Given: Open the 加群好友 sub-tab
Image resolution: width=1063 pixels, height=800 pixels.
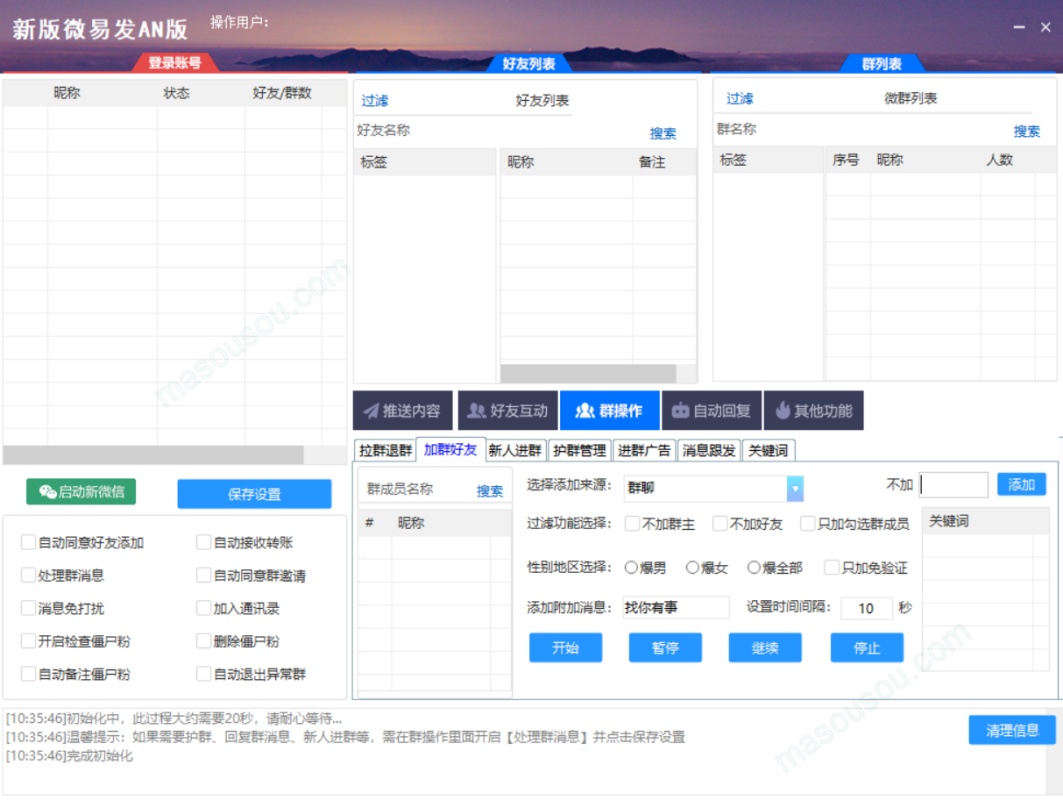Looking at the screenshot, I should pyautogui.click(x=451, y=449).
